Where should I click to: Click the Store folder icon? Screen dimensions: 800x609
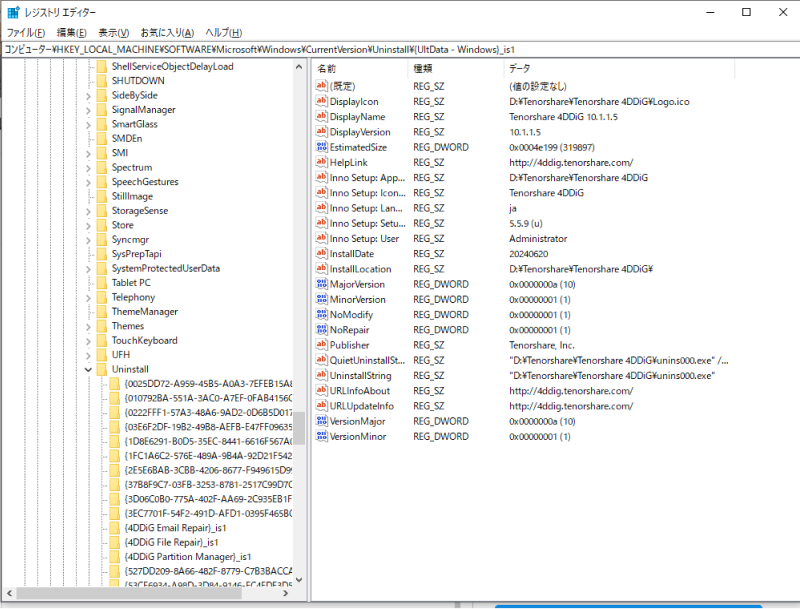coord(101,225)
